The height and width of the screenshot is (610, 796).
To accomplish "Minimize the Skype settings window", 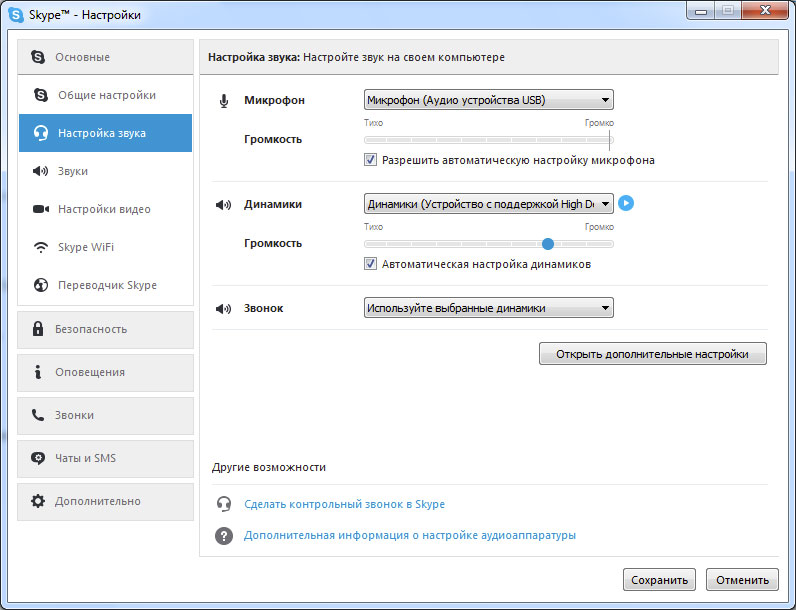I will pos(701,11).
